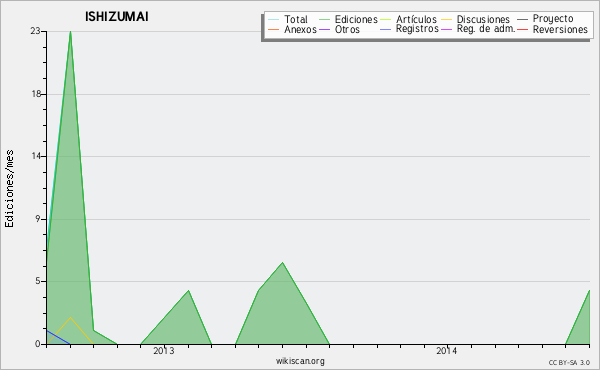600x370 pixels.
Task: Click the red Reversiones line swatch
Action: coord(522,29)
